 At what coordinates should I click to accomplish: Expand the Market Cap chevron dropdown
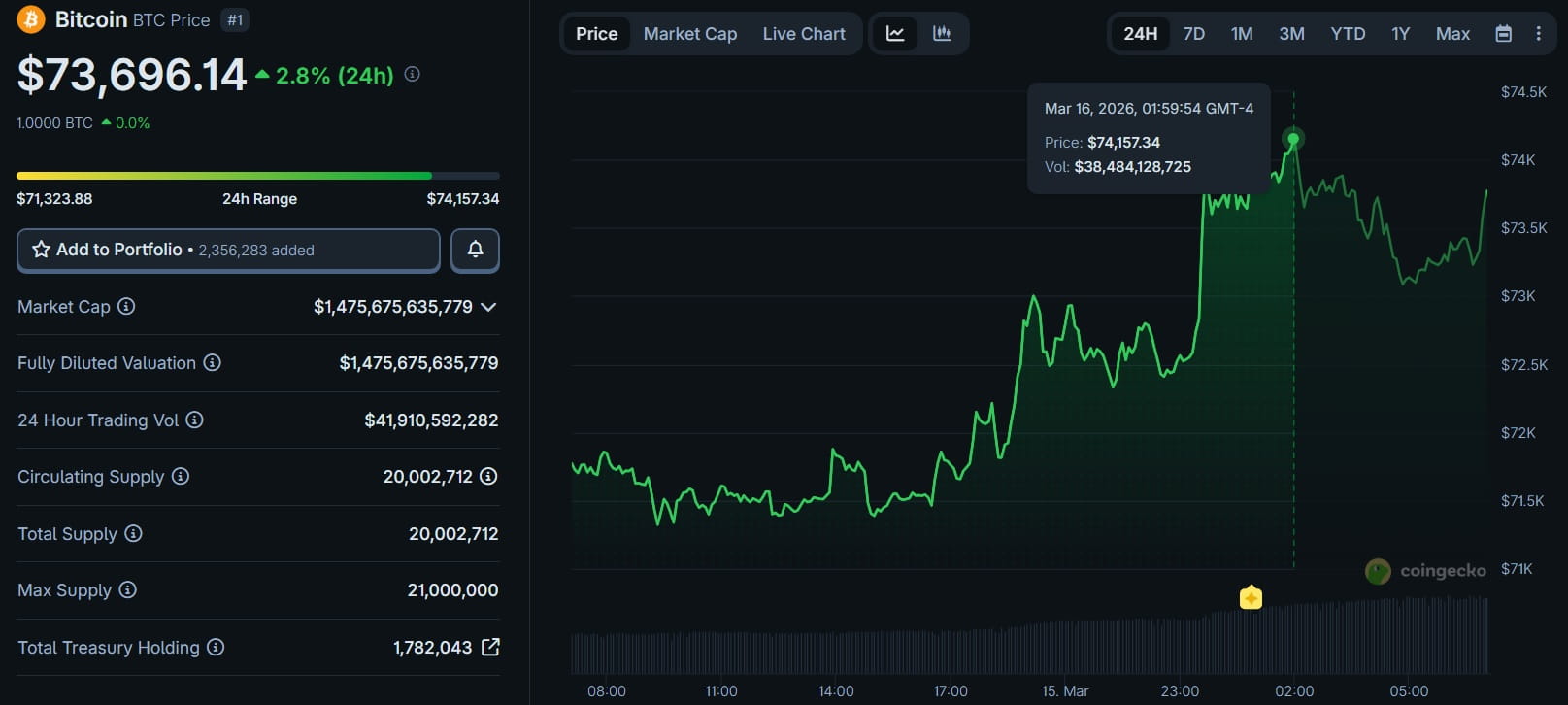(x=488, y=307)
